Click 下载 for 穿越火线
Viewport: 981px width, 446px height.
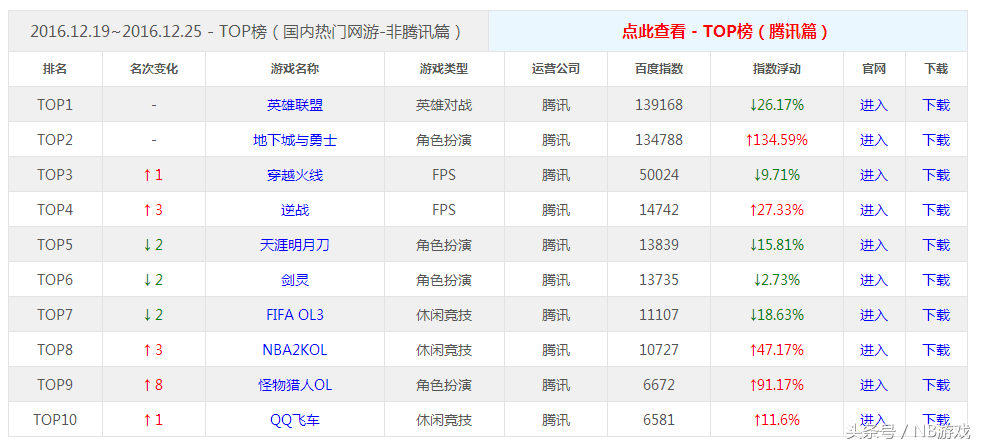[x=936, y=175]
